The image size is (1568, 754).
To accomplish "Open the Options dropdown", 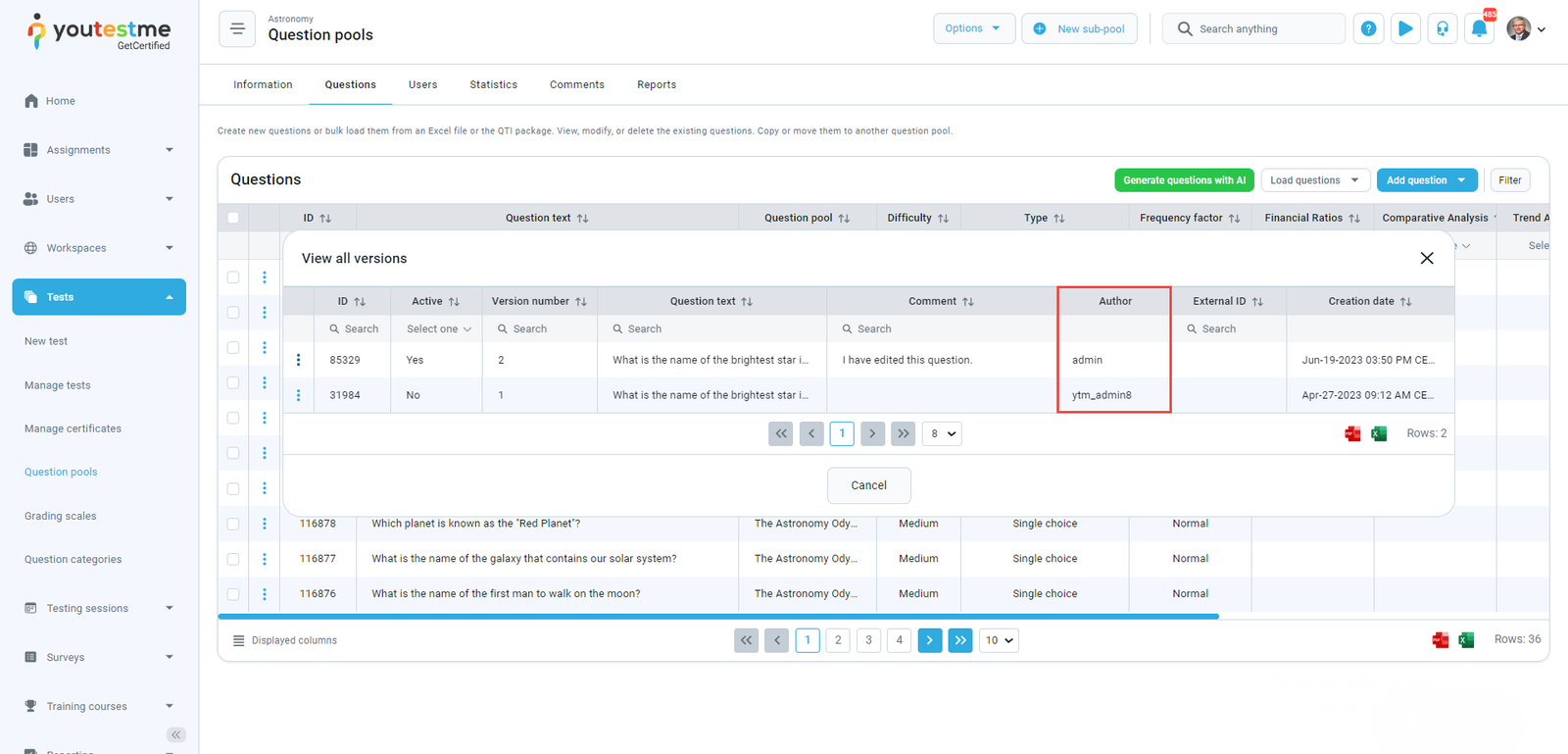I will 972,28.
